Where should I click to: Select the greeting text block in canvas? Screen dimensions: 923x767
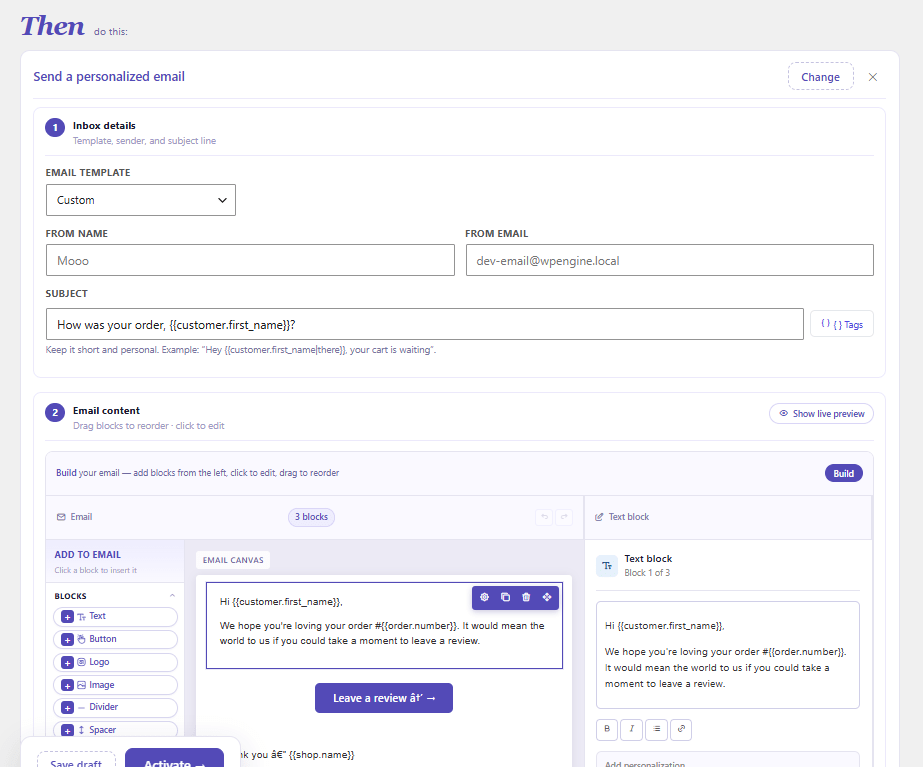tap(384, 625)
